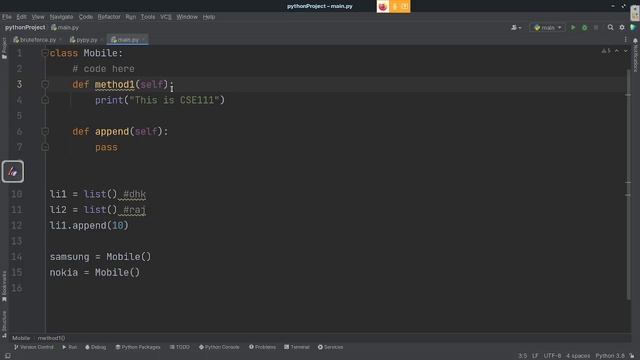Open the Refactor menu
The width and height of the screenshot is (640, 360).
pos(109,17)
